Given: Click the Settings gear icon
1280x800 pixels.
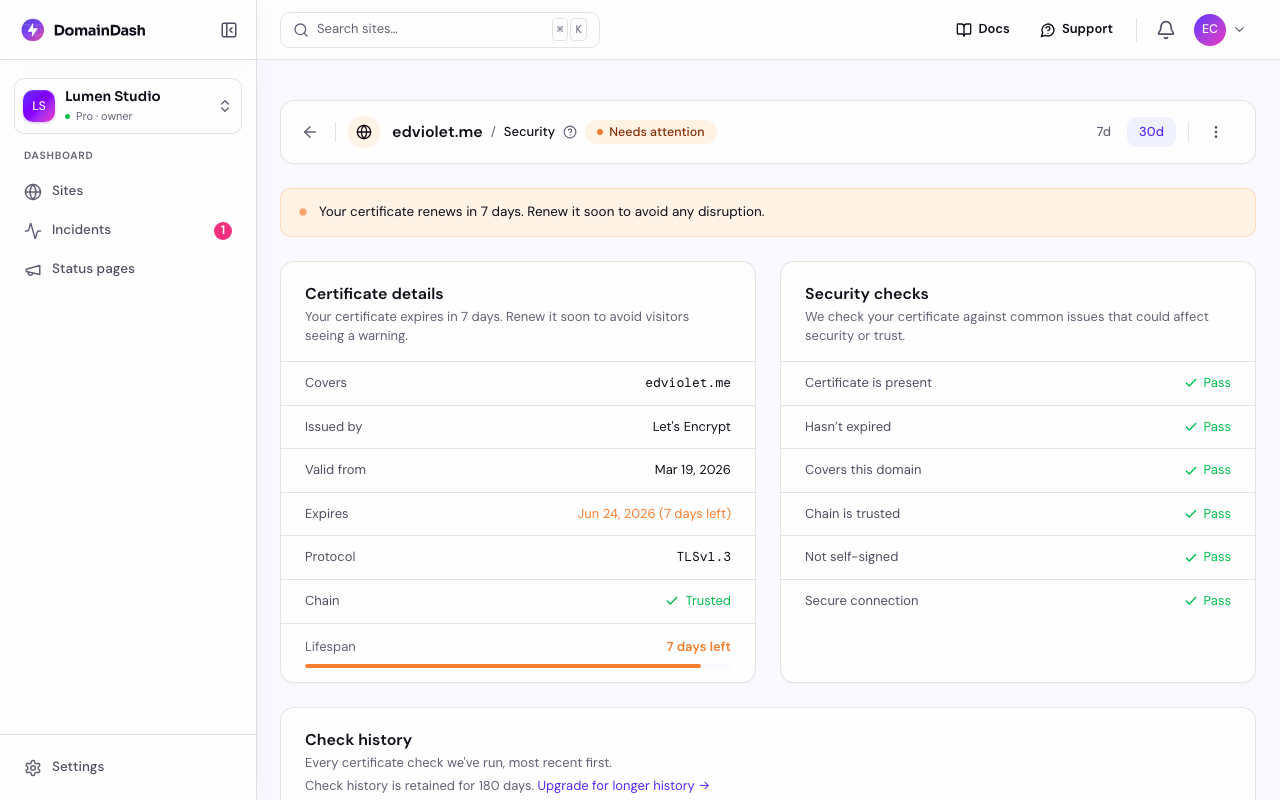Looking at the screenshot, I should point(33,768).
